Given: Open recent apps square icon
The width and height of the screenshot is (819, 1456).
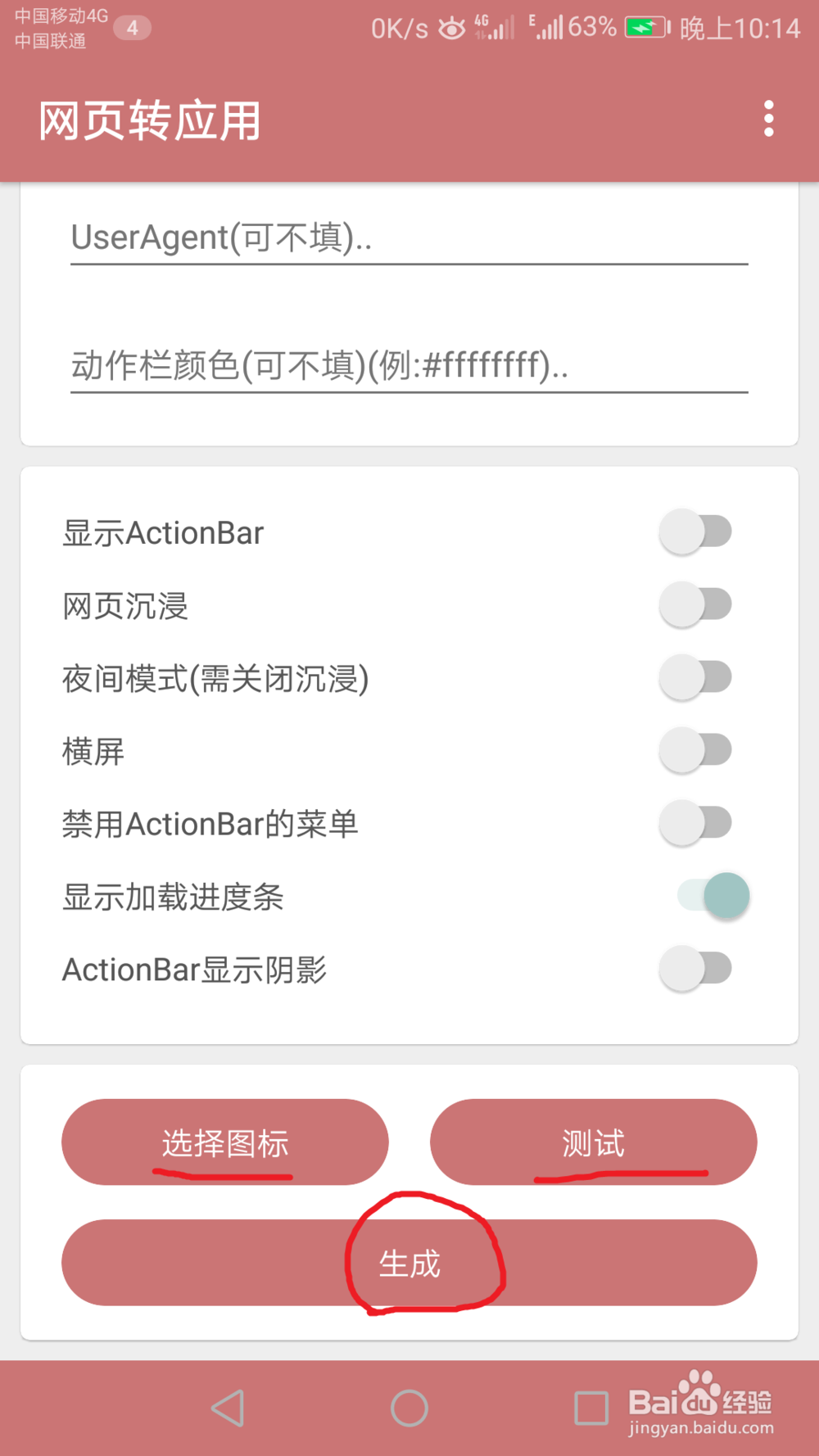Looking at the screenshot, I should [x=590, y=1408].
